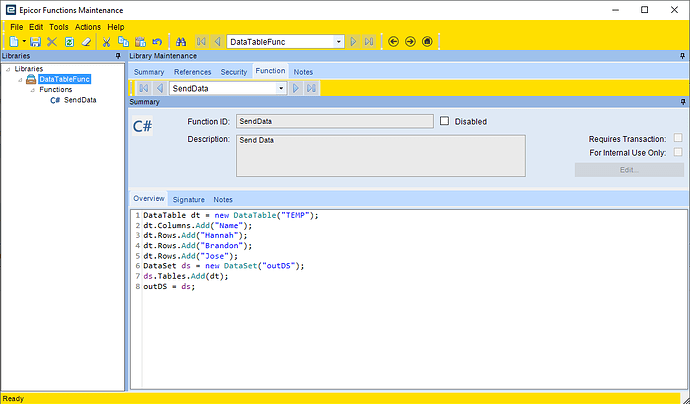Open the DataTableFunc library dropdown

coord(338,42)
